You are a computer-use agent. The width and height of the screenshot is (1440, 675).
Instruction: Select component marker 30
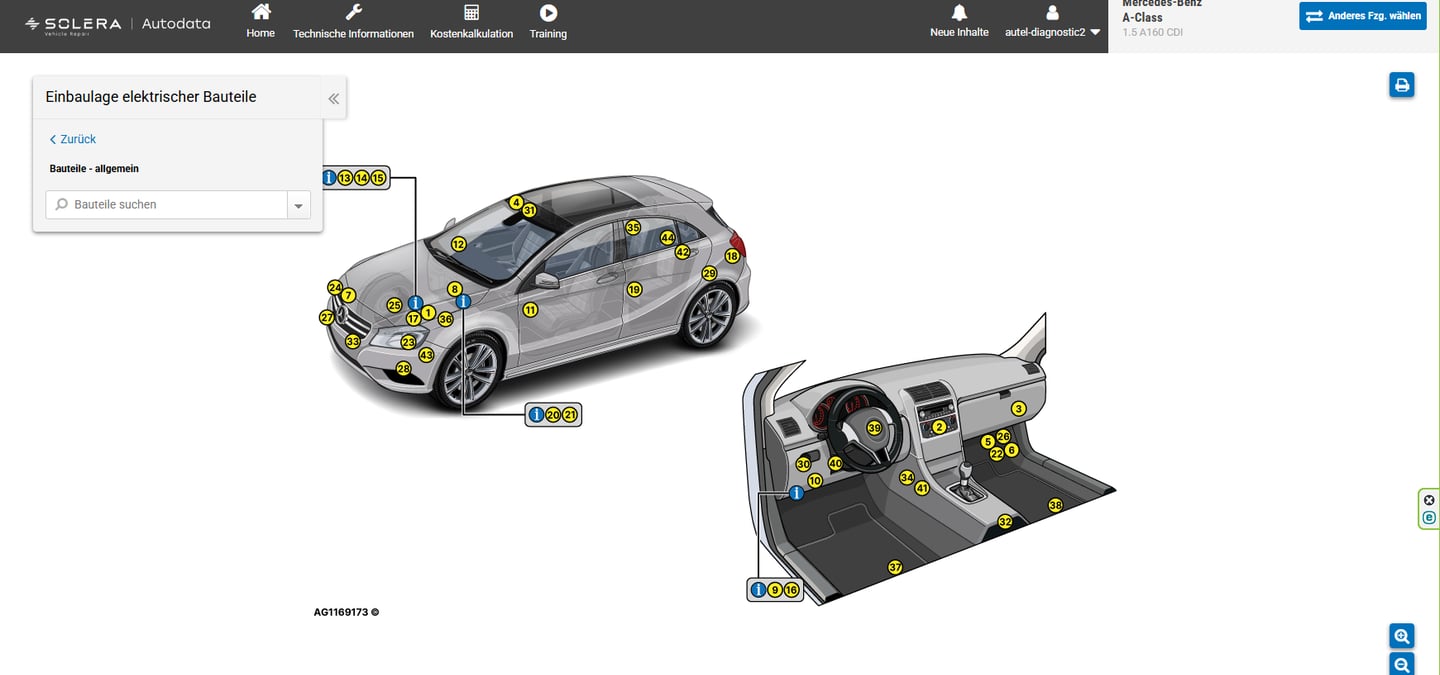coord(803,464)
